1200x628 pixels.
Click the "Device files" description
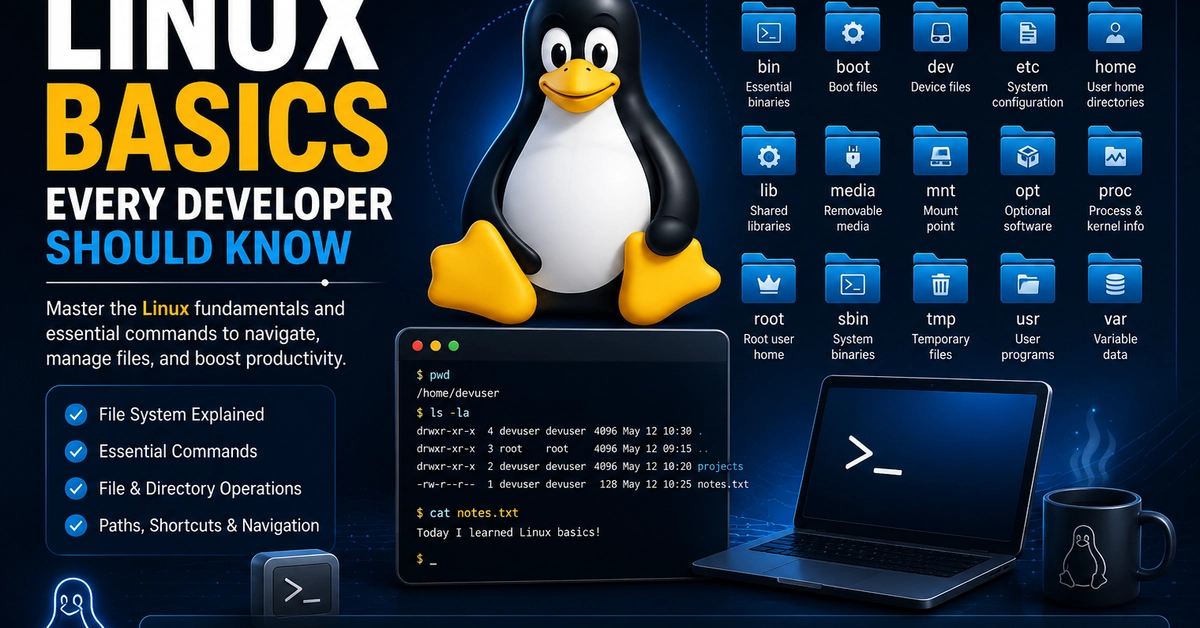[940, 87]
